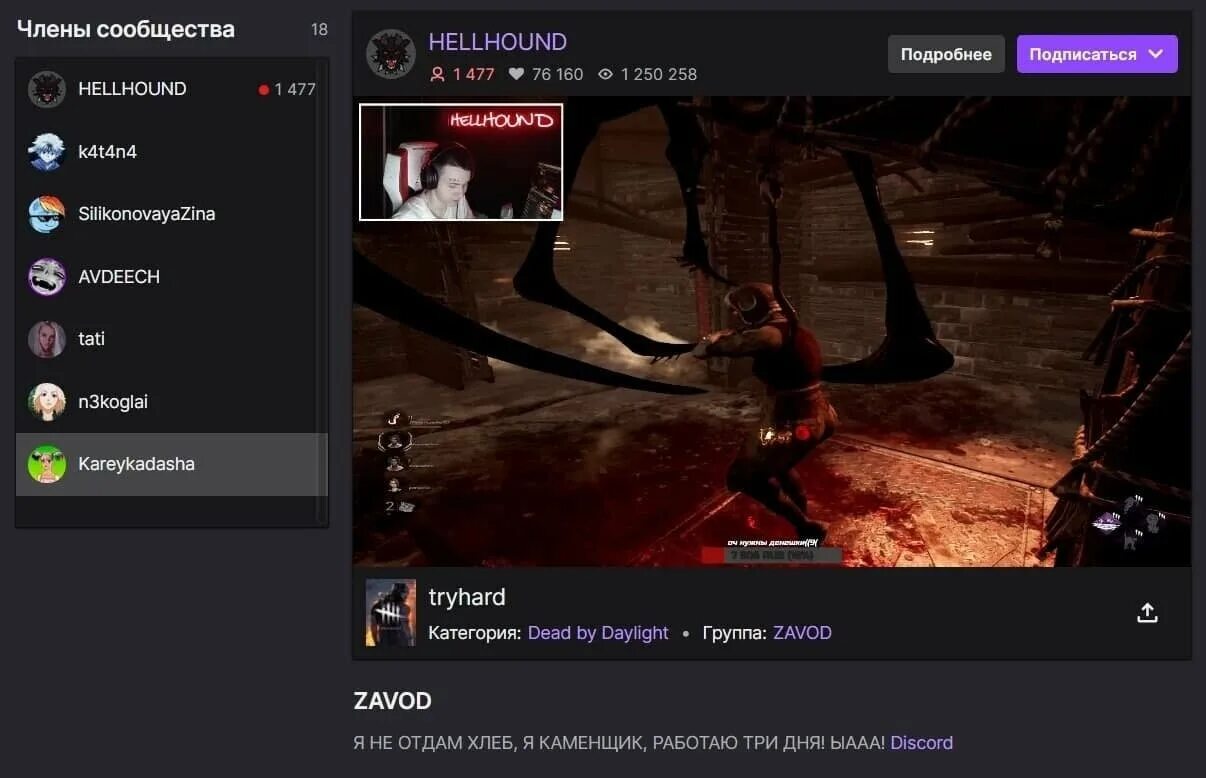Click Kareykadasha member avatar
Viewport: 1206px width, 778px height.
tap(47, 464)
